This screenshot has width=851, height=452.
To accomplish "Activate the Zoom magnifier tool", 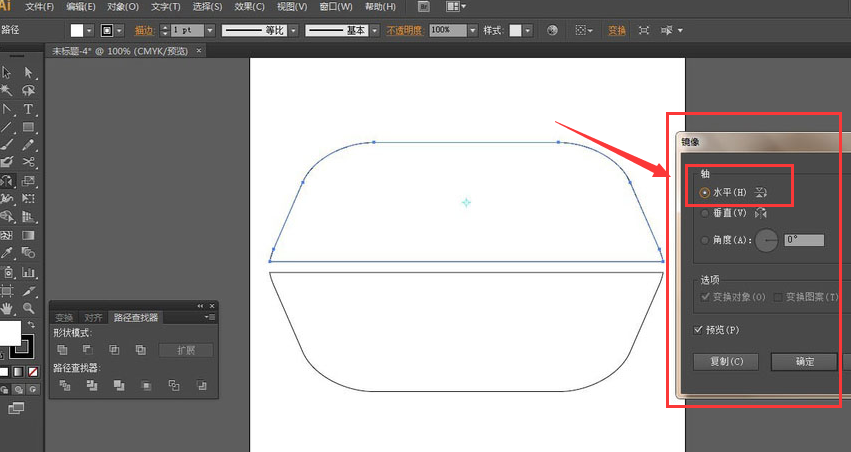I will pos(29,308).
